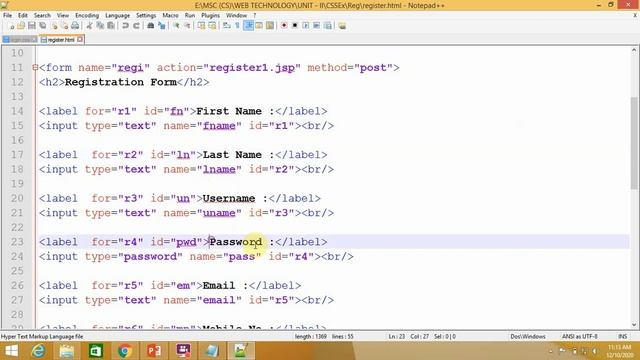Cut selection with the scissors icon
This screenshot has height=360, width=640.
(89, 26)
